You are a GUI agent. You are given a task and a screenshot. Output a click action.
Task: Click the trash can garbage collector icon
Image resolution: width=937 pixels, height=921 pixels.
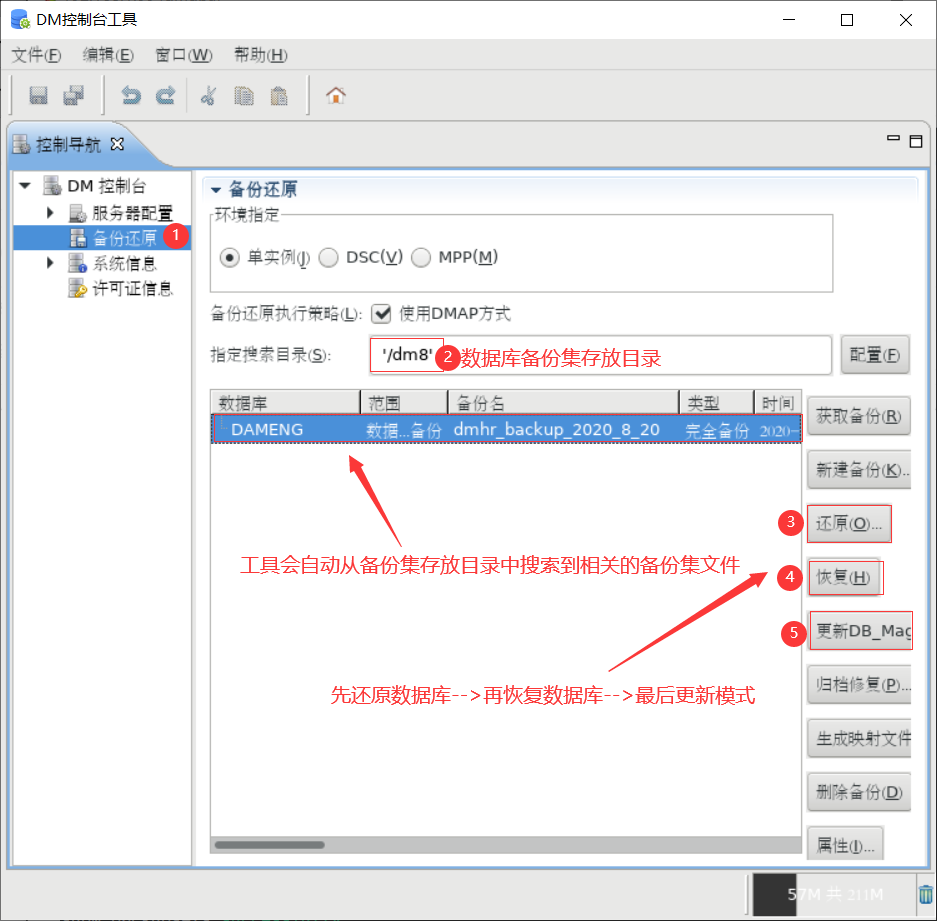pyautogui.click(x=926, y=894)
